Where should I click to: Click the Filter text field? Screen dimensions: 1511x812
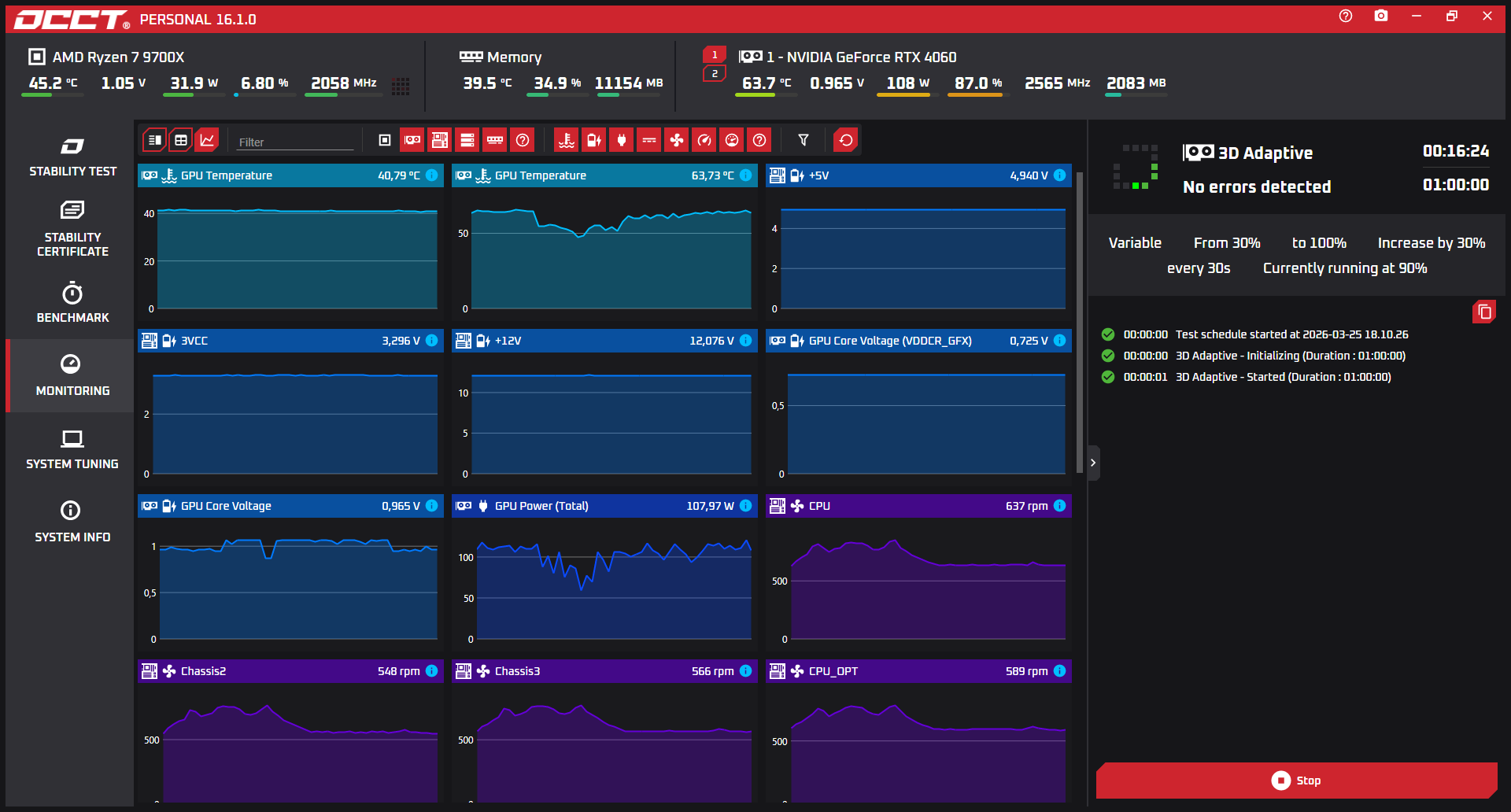(295, 142)
